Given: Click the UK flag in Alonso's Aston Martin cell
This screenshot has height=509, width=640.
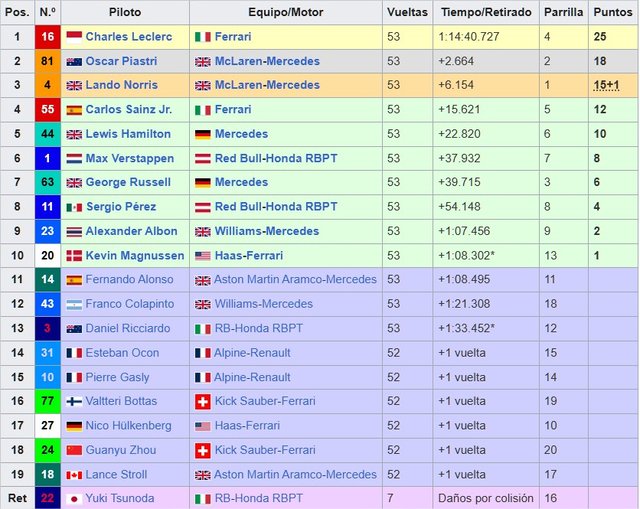Looking at the screenshot, I should tap(203, 280).
